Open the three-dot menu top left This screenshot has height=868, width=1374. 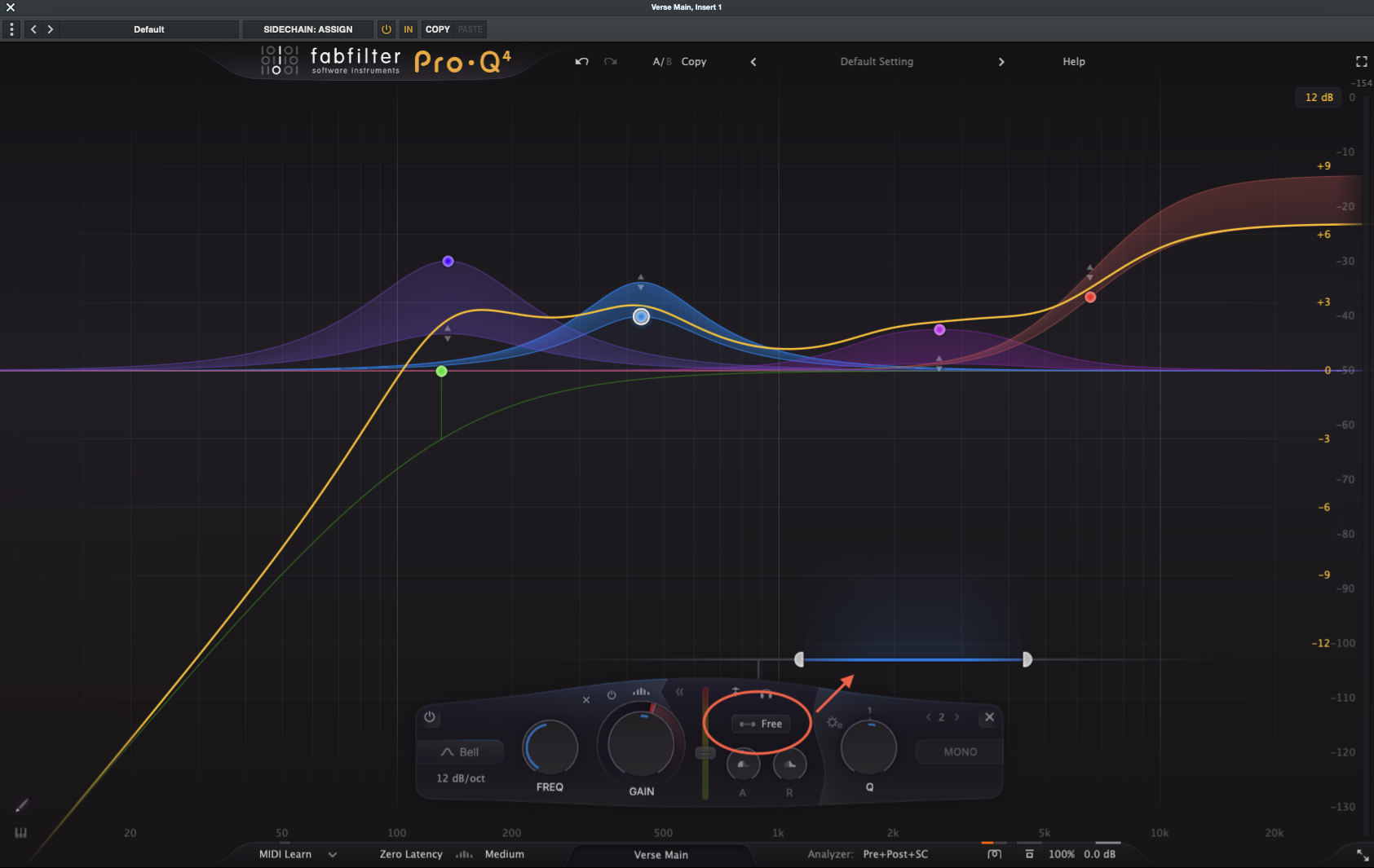click(x=11, y=29)
